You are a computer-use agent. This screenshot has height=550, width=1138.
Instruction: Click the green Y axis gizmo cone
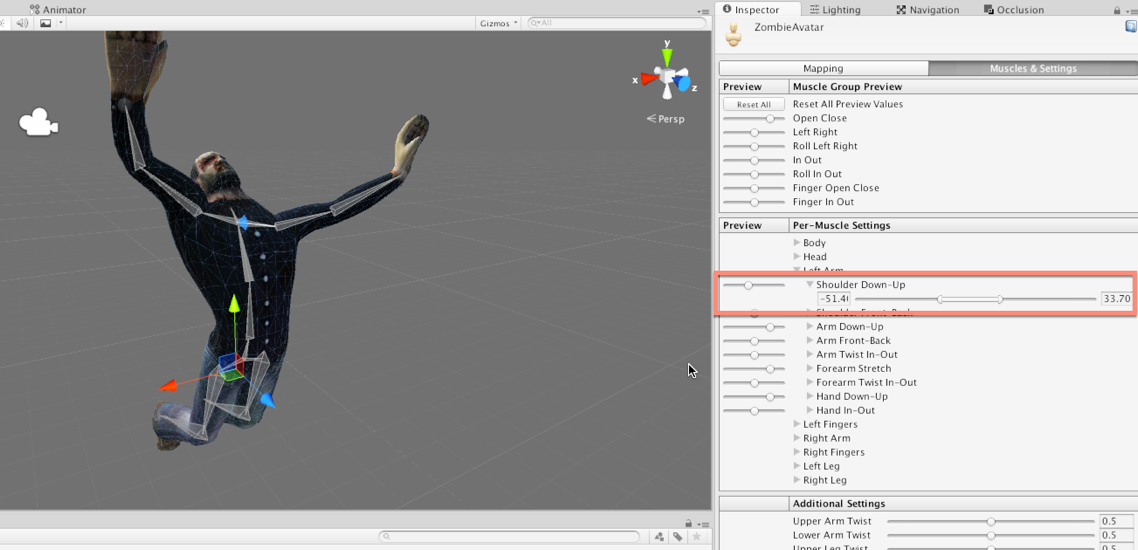pyautogui.click(x=667, y=58)
